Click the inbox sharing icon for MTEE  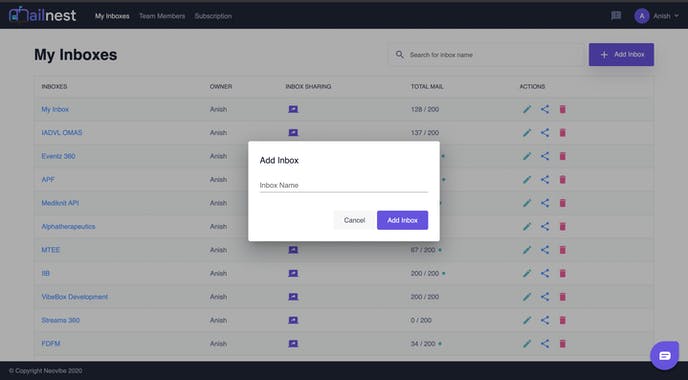(293, 250)
